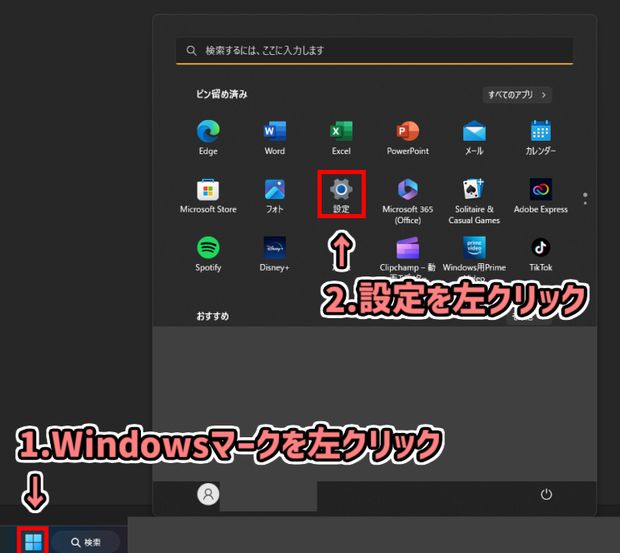Screen dimensions: 620x553
Task: Open すべてのアプリ list
Action: pos(517,95)
